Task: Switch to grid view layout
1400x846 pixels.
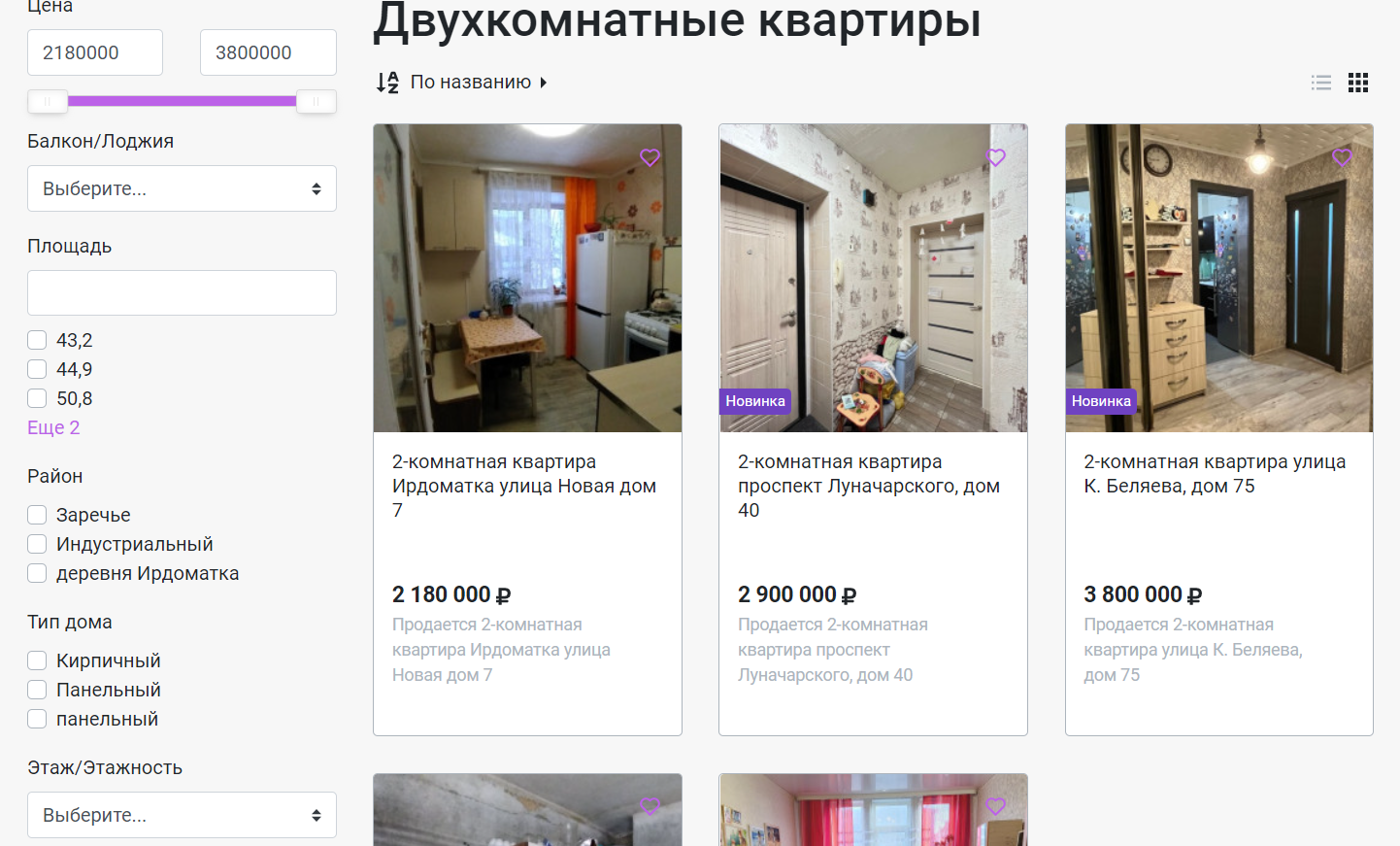Action: click(1358, 83)
